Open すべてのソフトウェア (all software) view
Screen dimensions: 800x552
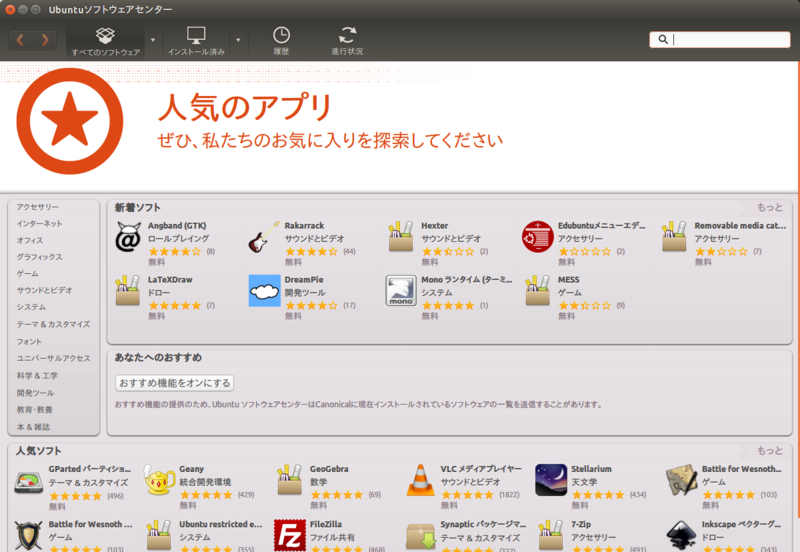coord(106,41)
